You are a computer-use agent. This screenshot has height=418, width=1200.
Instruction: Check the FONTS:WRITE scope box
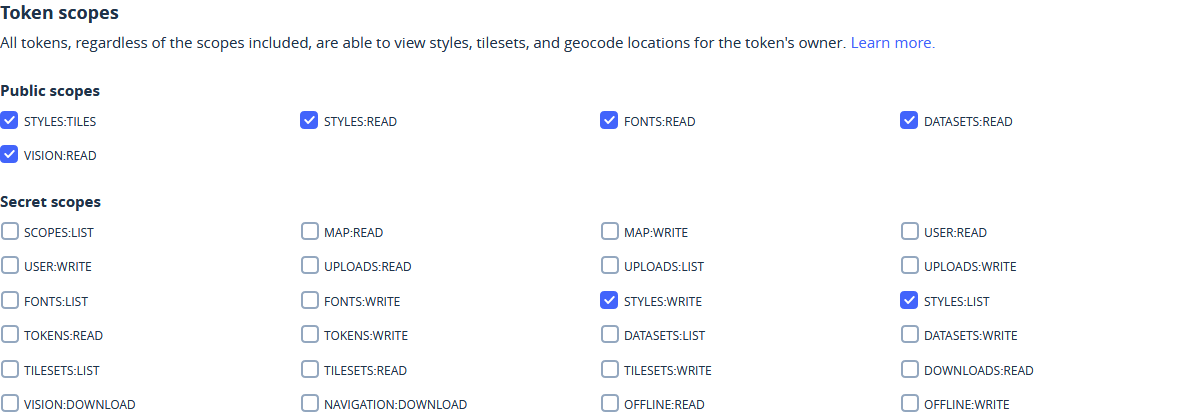tap(309, 300)
